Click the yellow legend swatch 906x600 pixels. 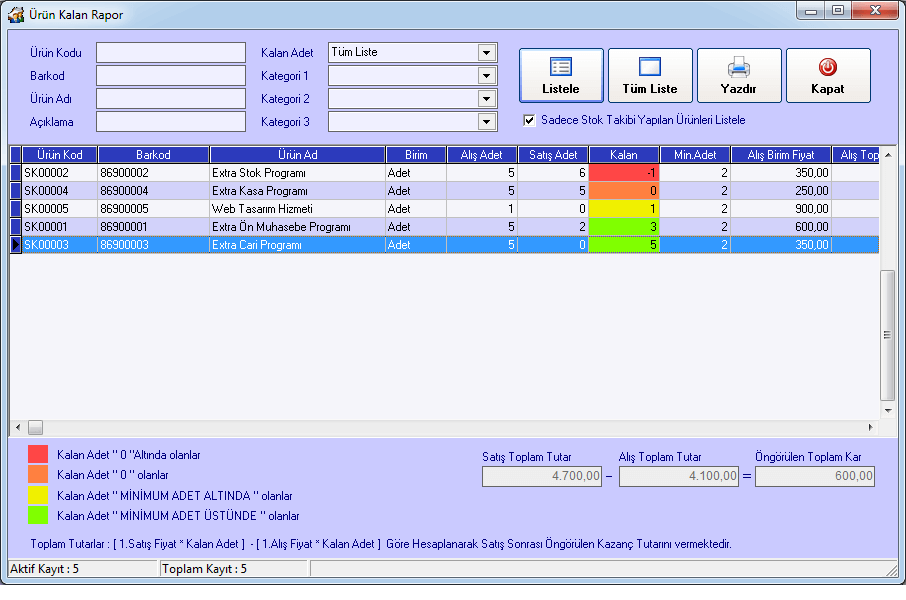(38, 495)
